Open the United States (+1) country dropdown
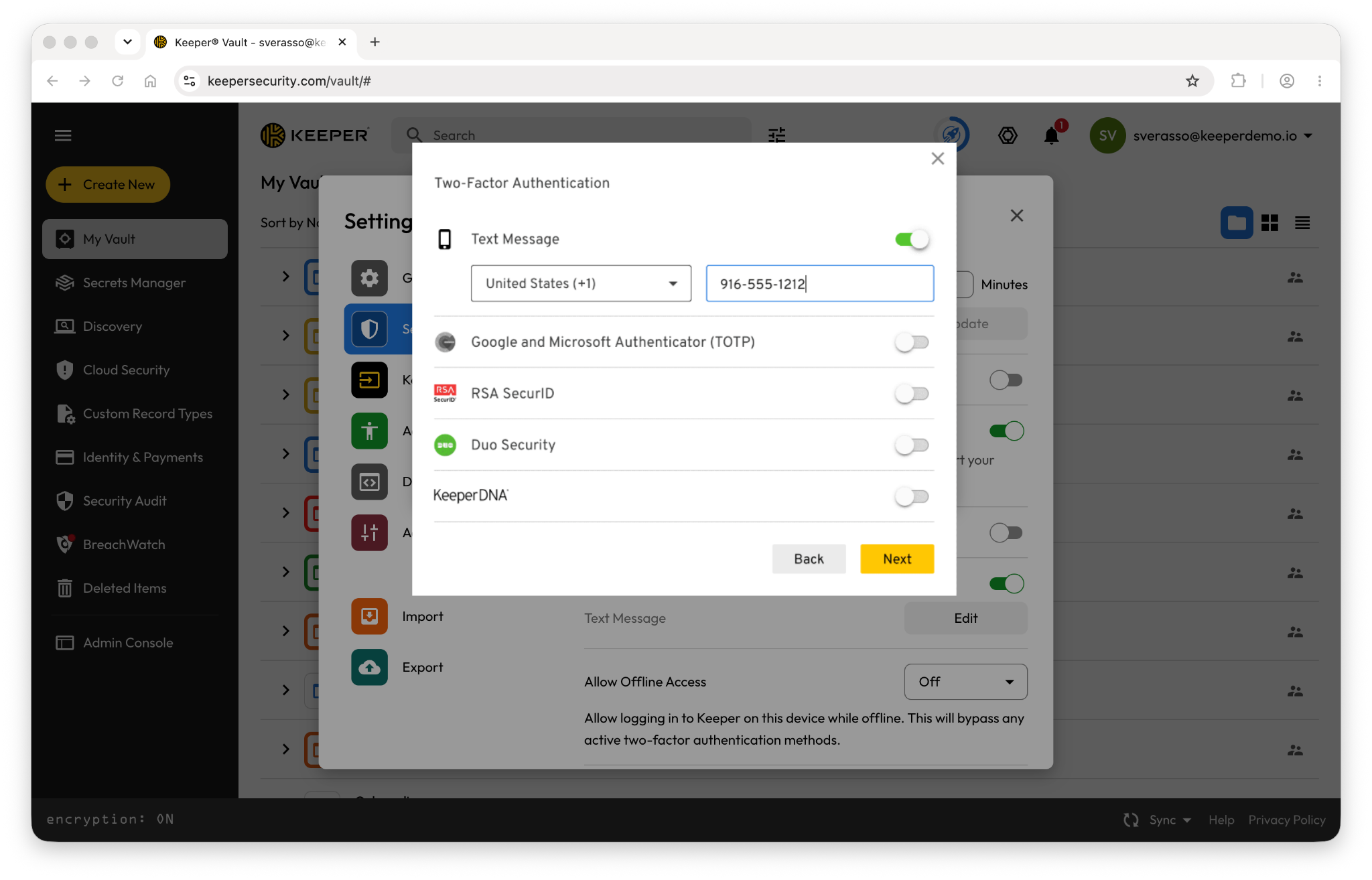The height and width of the screenshot is (880, 1372). [x=581, y=283]
